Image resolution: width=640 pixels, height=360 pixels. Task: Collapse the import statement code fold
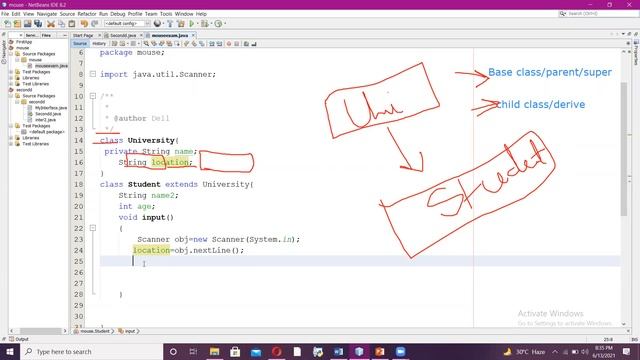(x=93, y=74)
